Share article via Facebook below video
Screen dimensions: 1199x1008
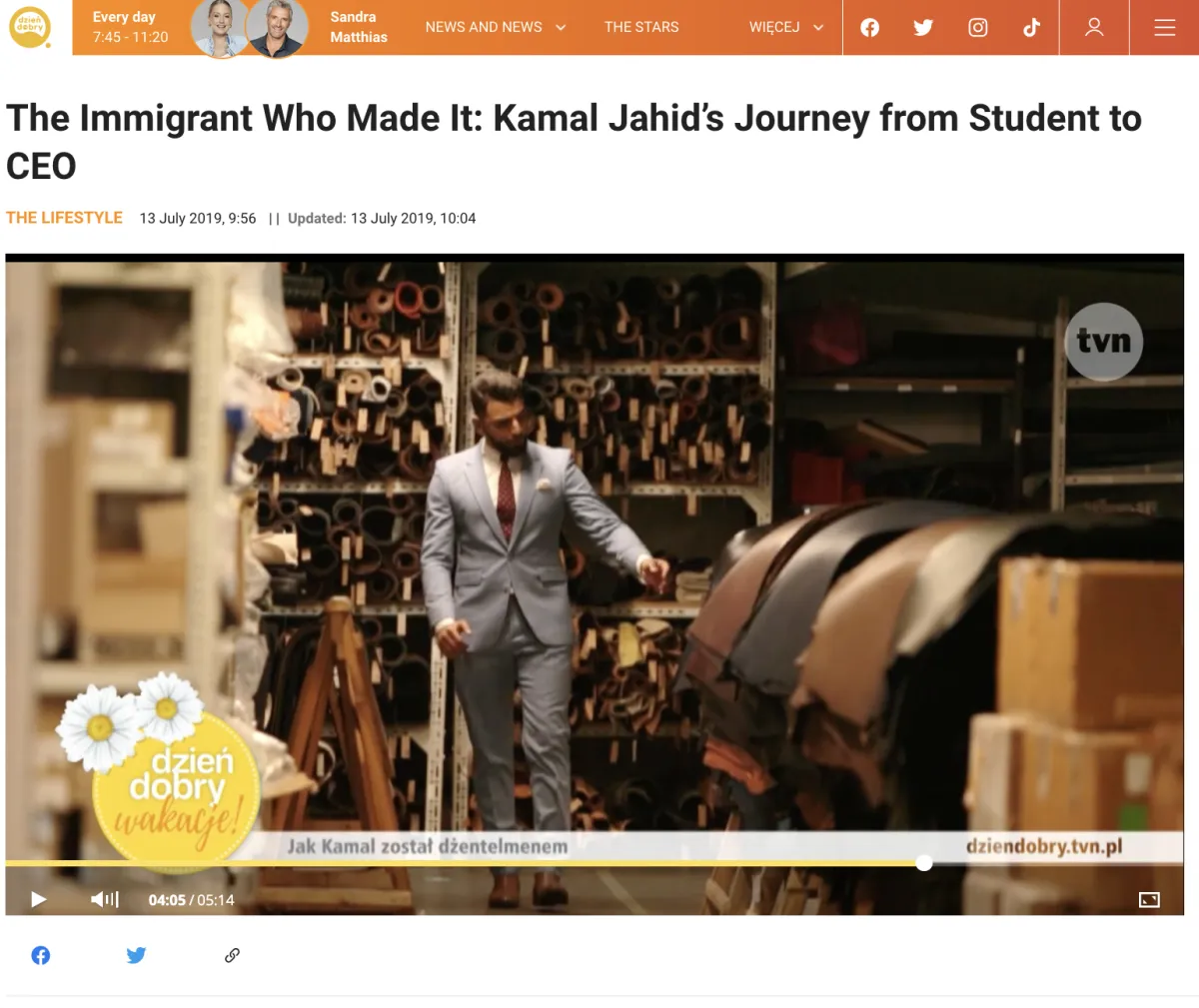tap(41, 955)
